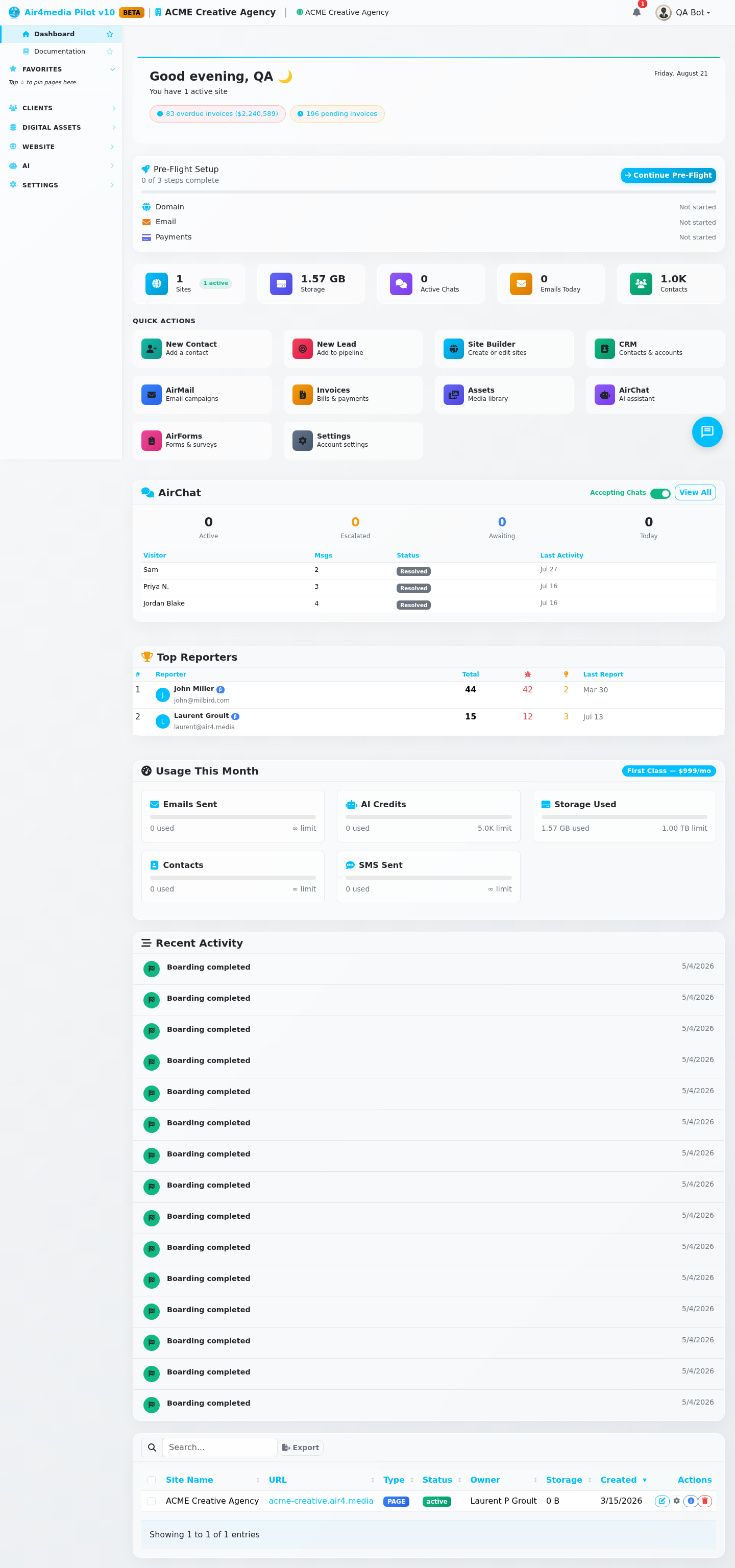
Task: Open the Assets media library icon
Action: point(453,395)
